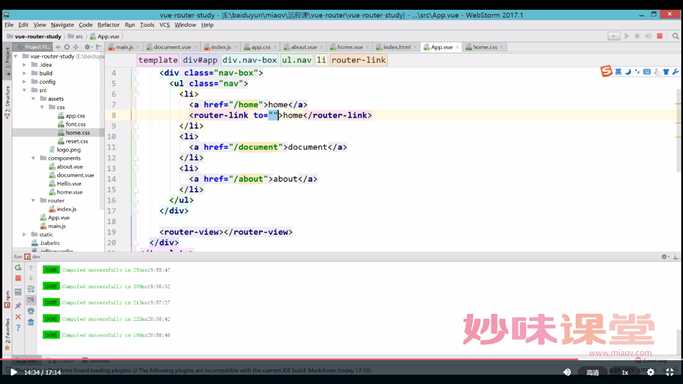Open the Refactor menu

pyautogui.click(x=108, y=25)
